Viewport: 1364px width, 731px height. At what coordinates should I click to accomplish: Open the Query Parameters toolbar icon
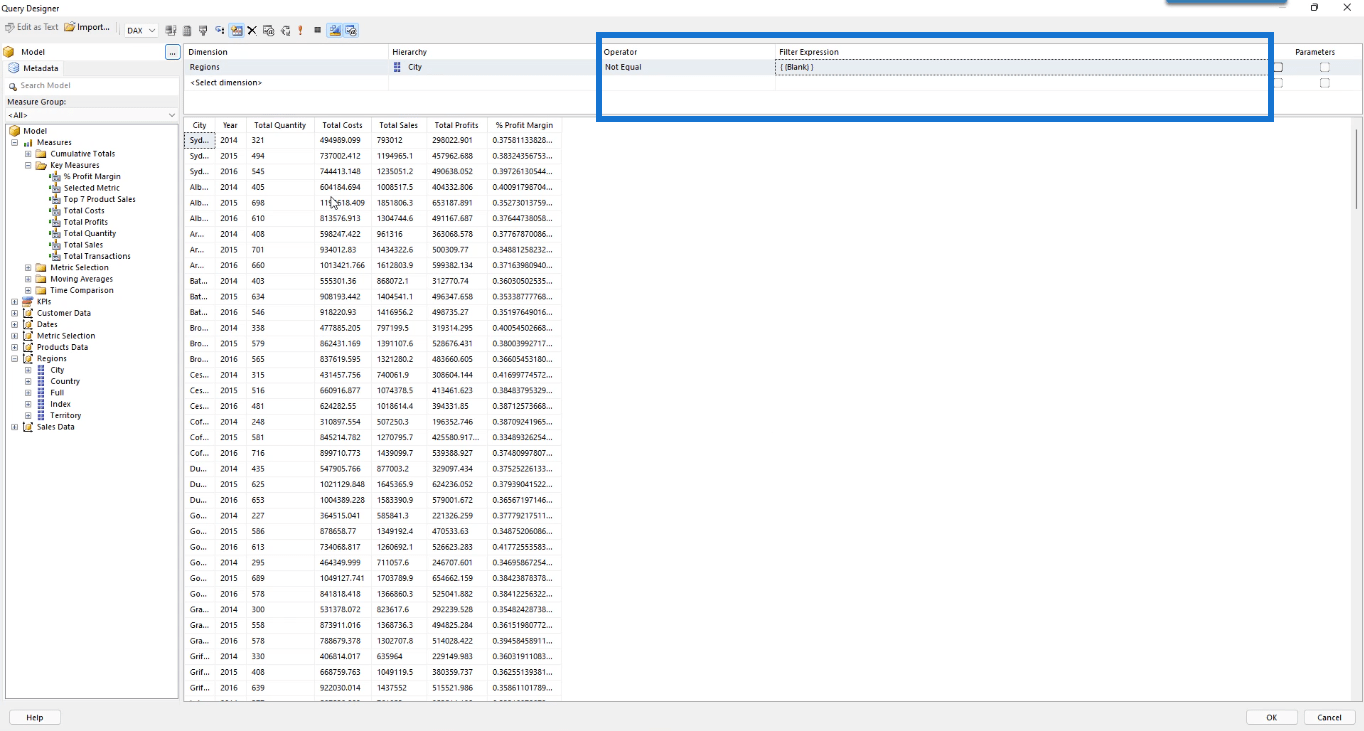268,30
